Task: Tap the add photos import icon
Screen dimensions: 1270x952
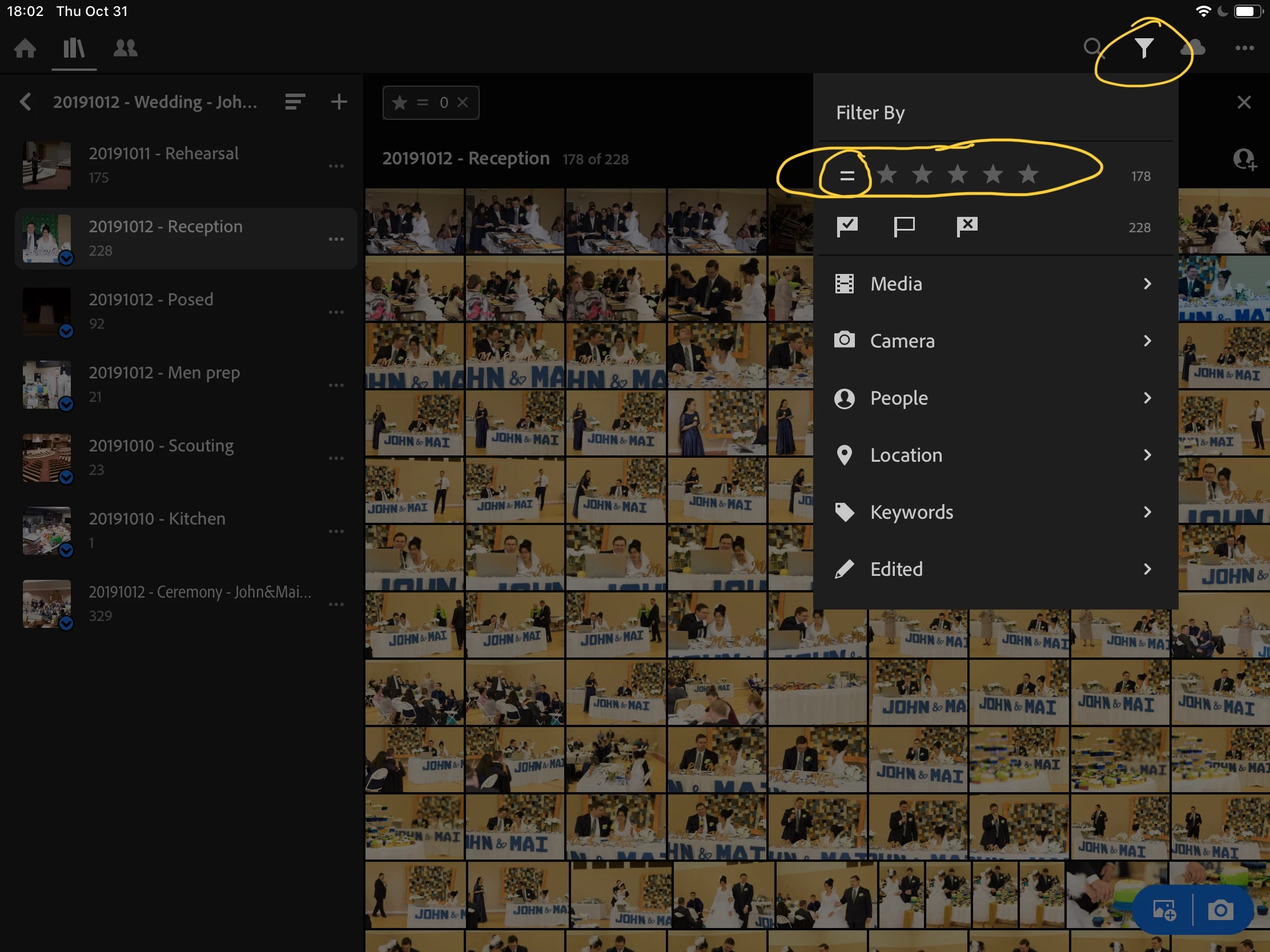Action: [1164, 910]
